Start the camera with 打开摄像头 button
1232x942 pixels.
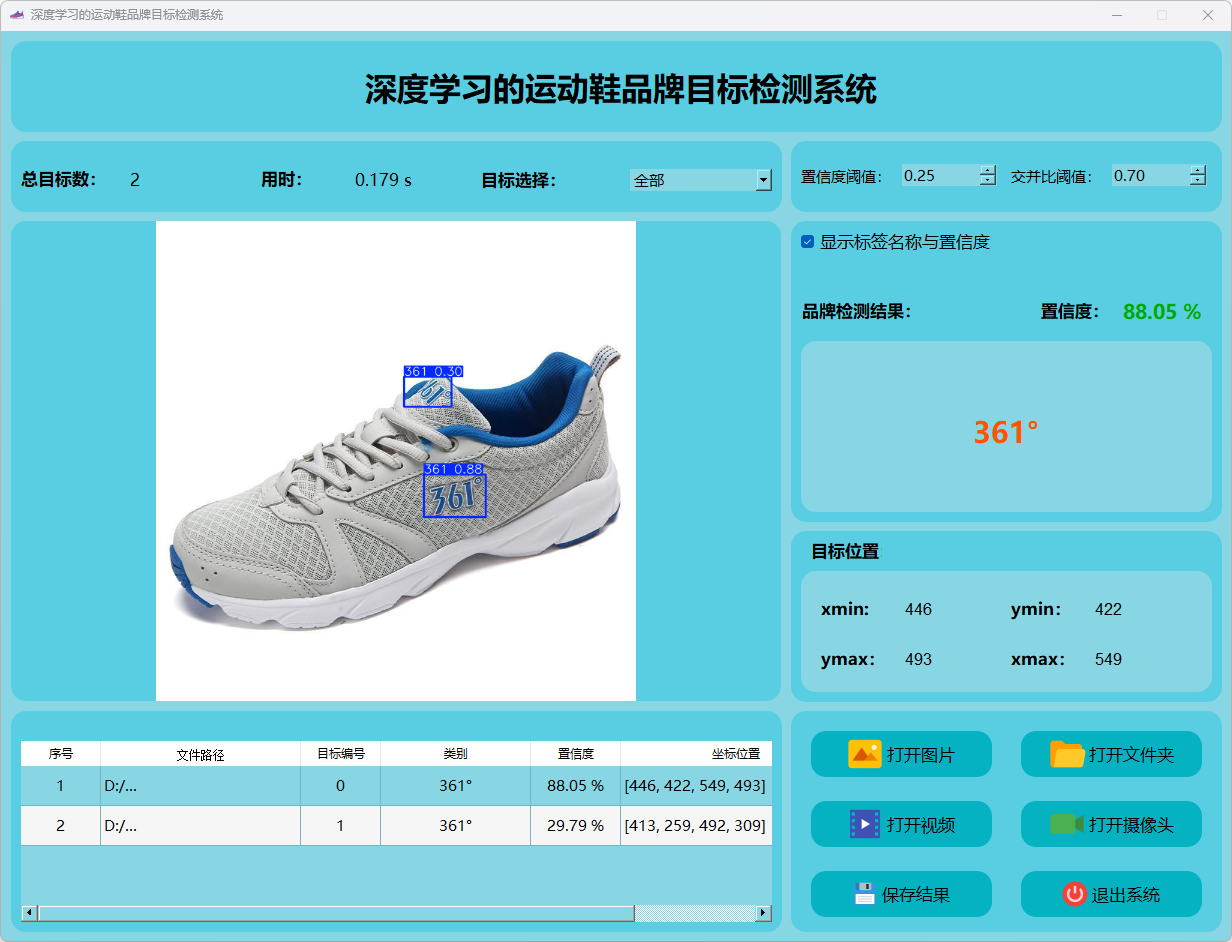1111,824
